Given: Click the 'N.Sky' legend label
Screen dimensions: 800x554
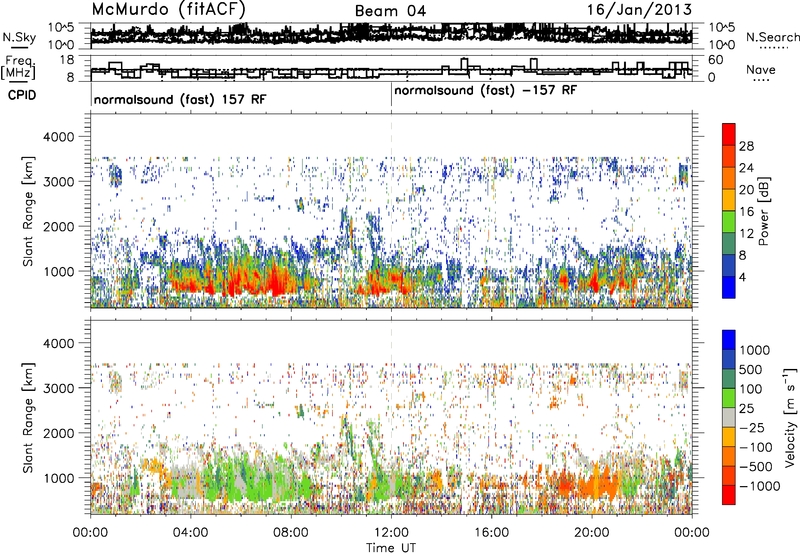Looking at the screenshot, I should click(x=19, y=37).
